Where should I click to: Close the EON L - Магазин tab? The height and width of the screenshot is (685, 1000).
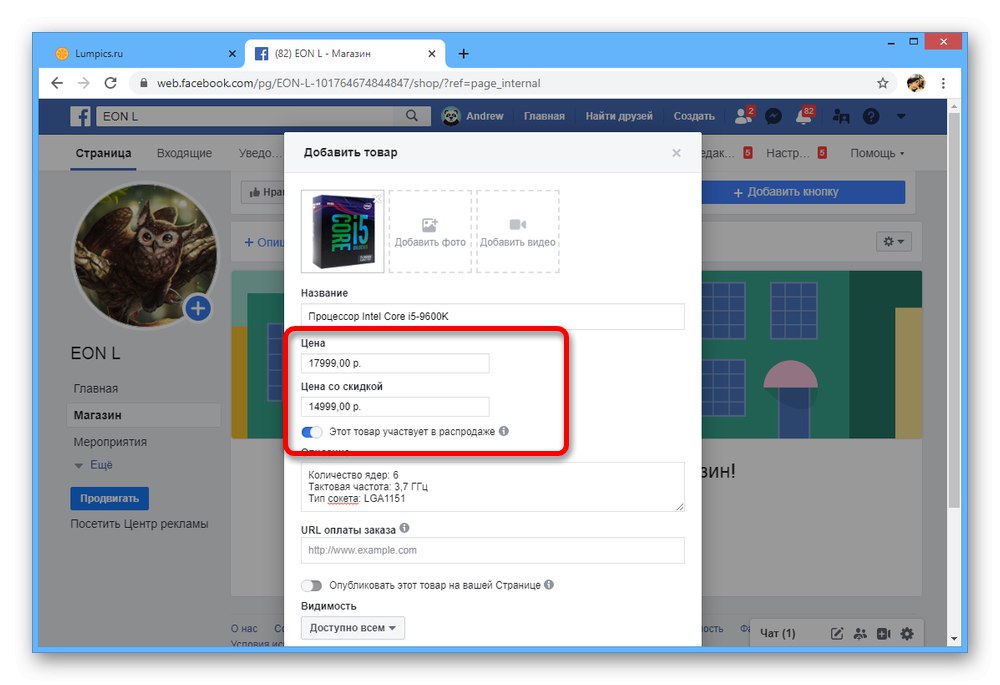[x=432, y=54]
